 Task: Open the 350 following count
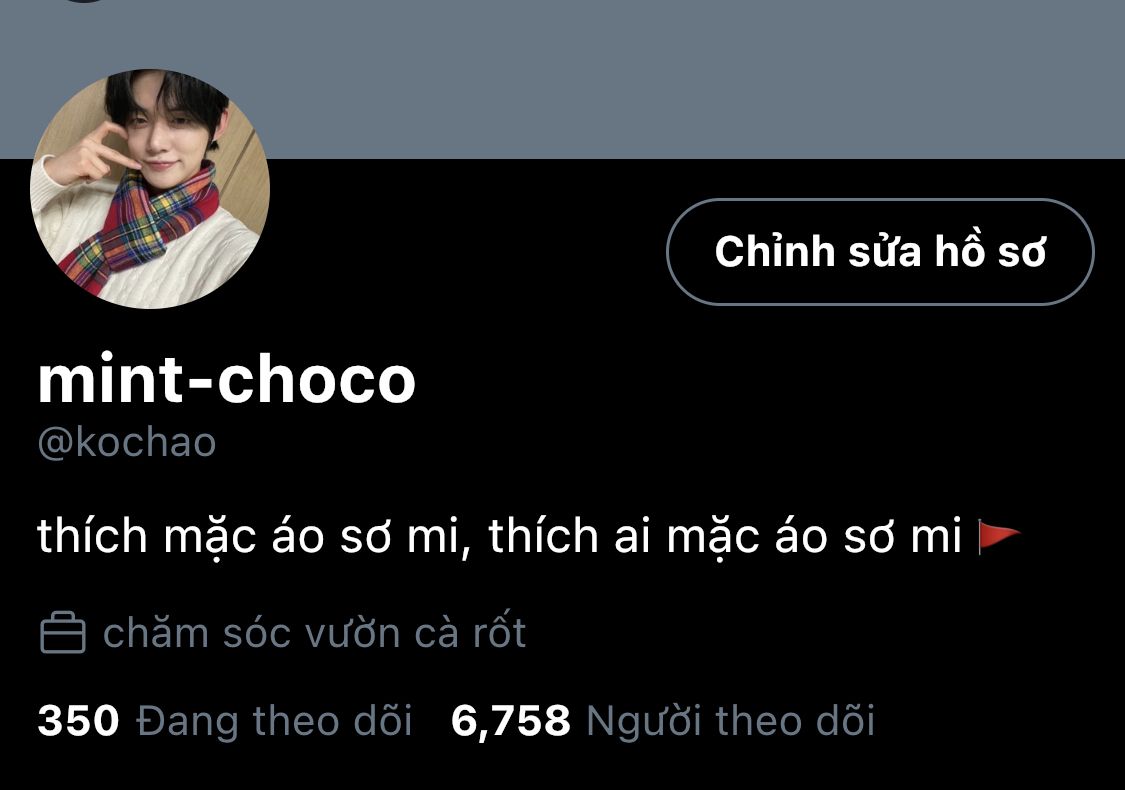[78, 720]
